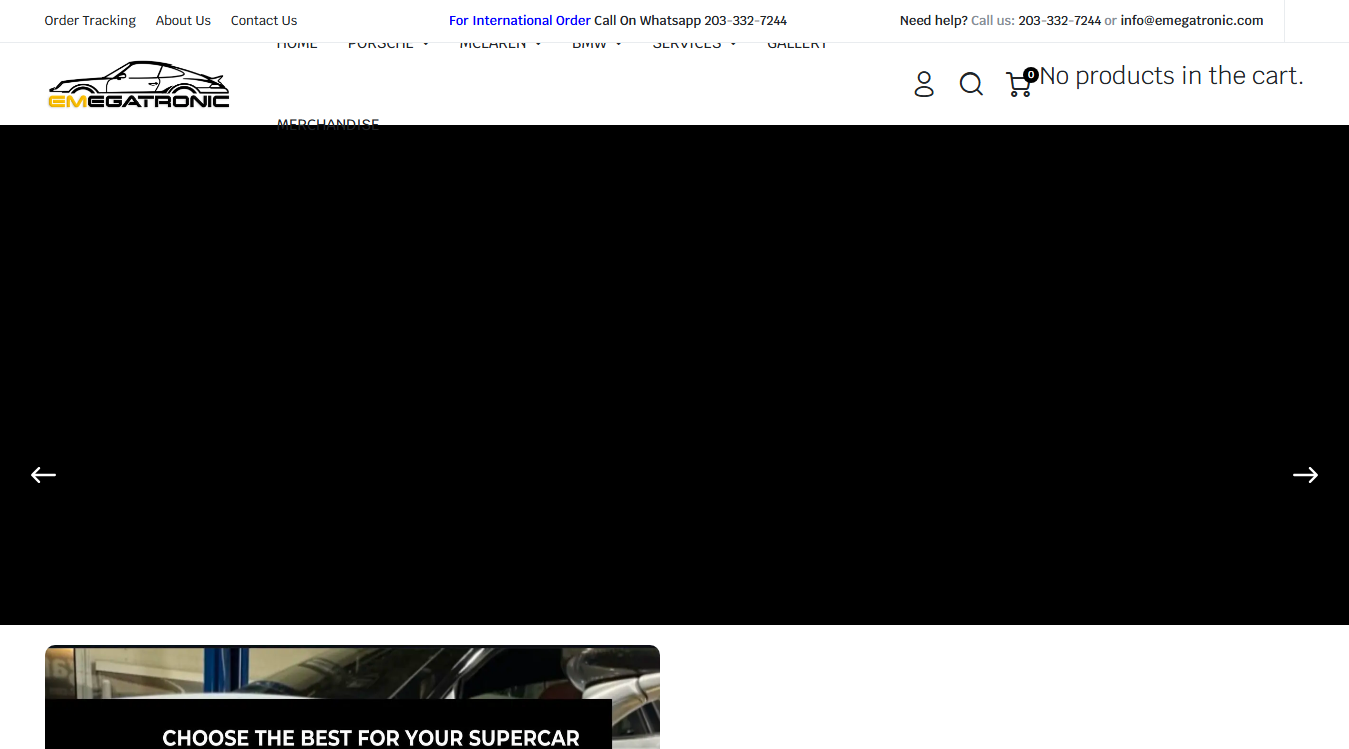This screenshot has width=1349, height=749.
Task: Select the HOME menu item
Action: pos(297,44)
